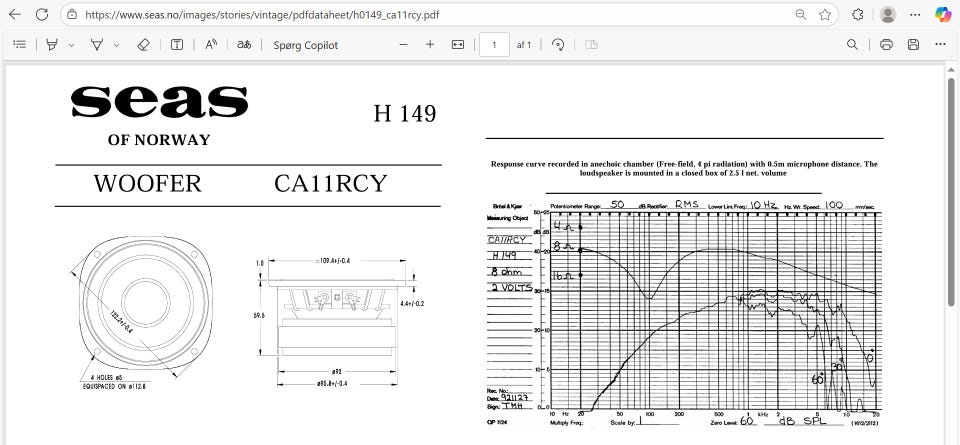Start Read aloud
The height and width of the screenshot is (445, 960).
pos(211,45)
